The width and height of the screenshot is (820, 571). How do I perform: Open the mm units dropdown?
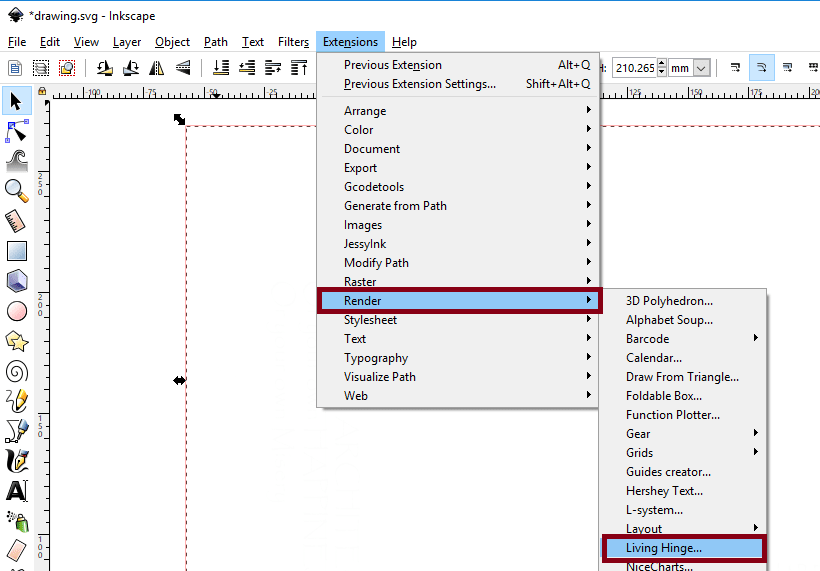point(689,68)
